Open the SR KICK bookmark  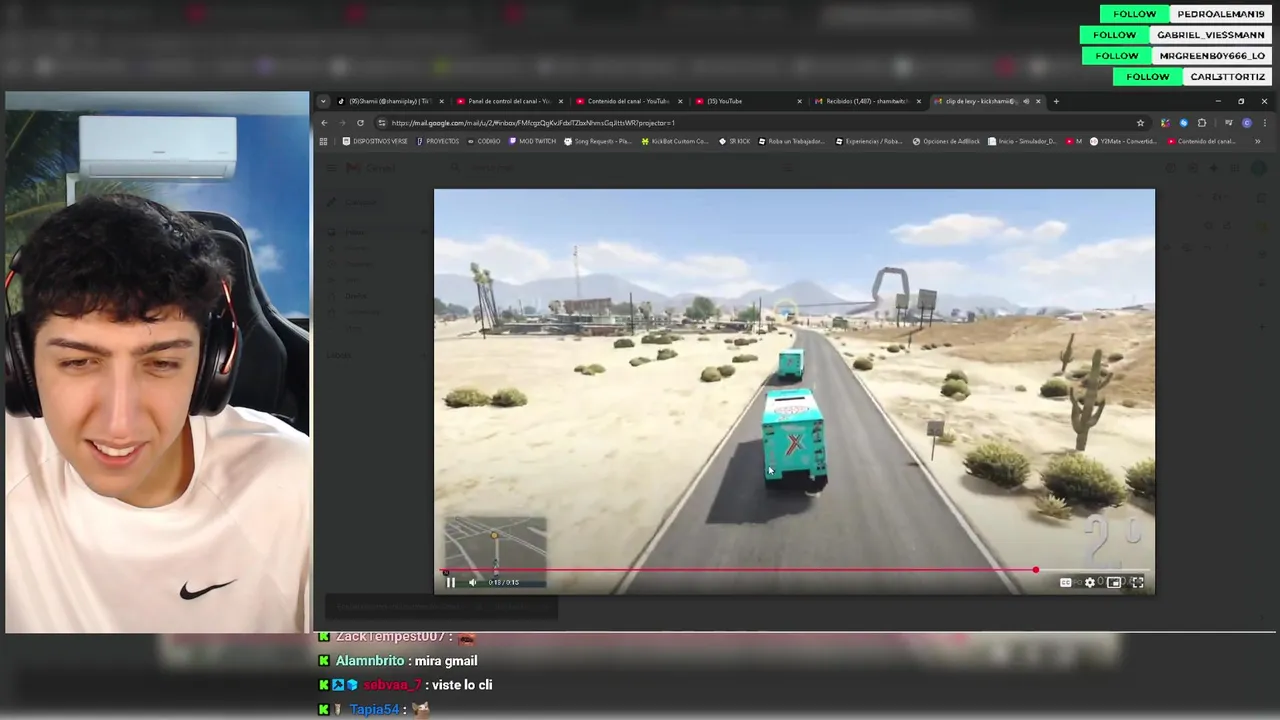pos(734,141)
